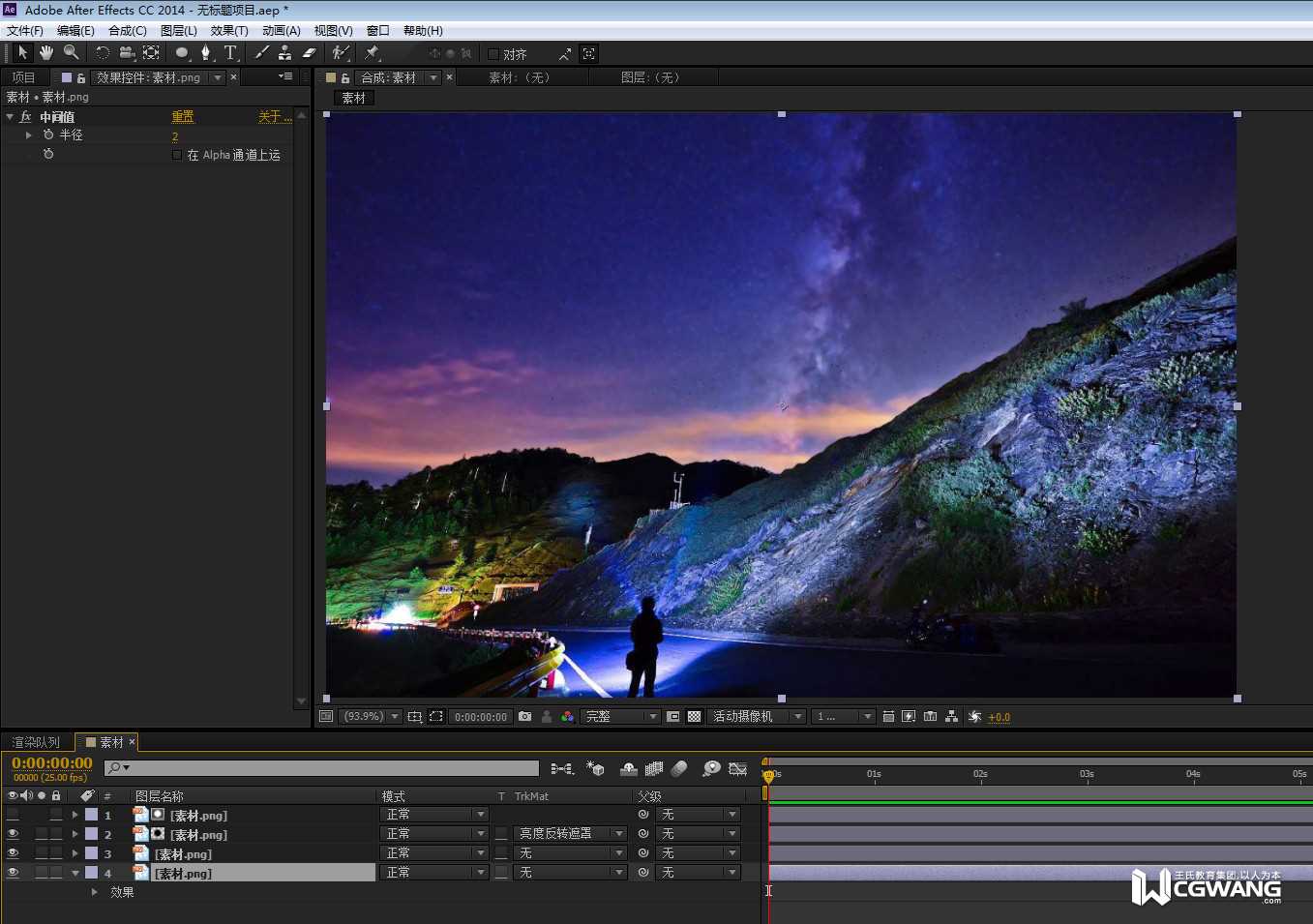Hide layer 3 using its eye icon
Image resolution: width=1313 pixels, height=924 pixels.
point(13,853)
